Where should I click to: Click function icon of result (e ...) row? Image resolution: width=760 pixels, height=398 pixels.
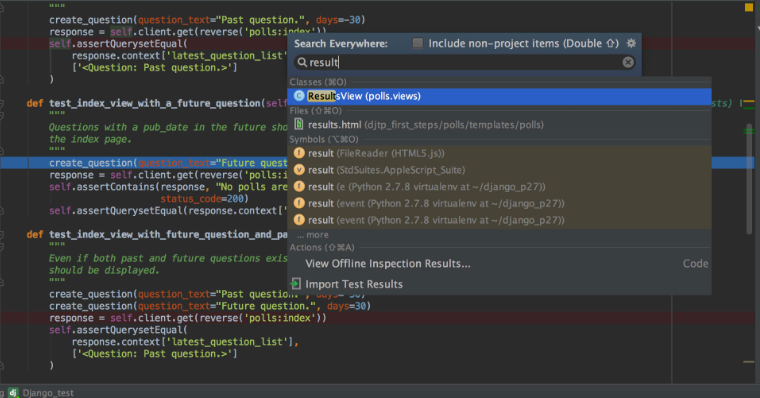pos(299,187)
